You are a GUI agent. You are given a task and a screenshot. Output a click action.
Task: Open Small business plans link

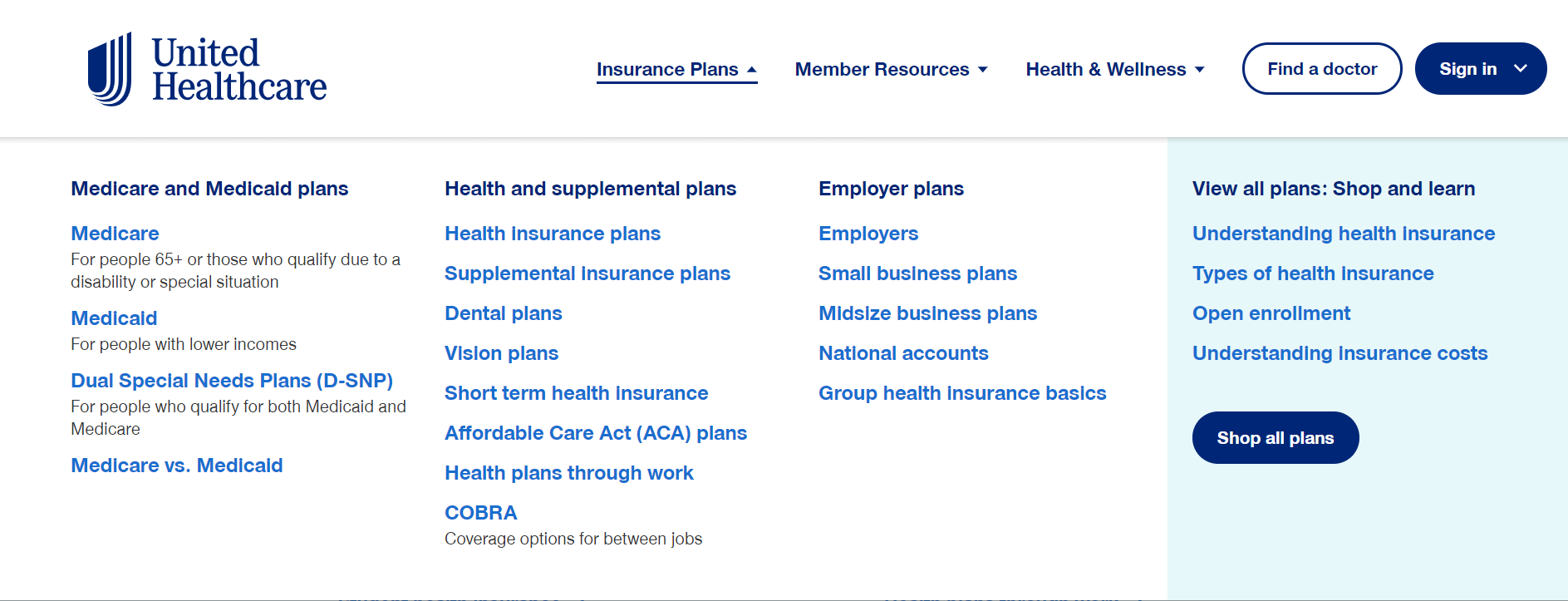917,273
